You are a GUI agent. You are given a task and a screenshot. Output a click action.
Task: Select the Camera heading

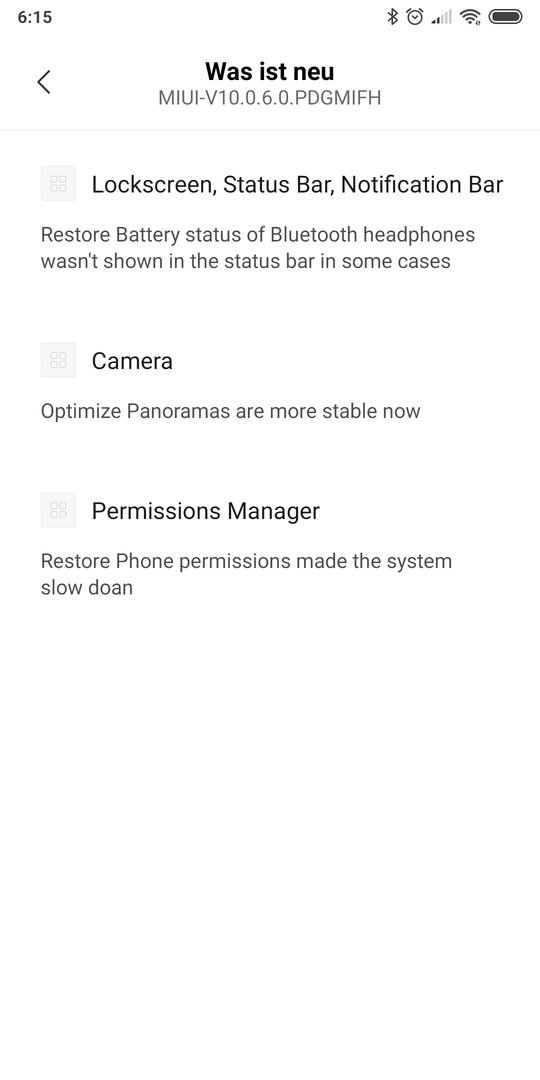[132, 361]
